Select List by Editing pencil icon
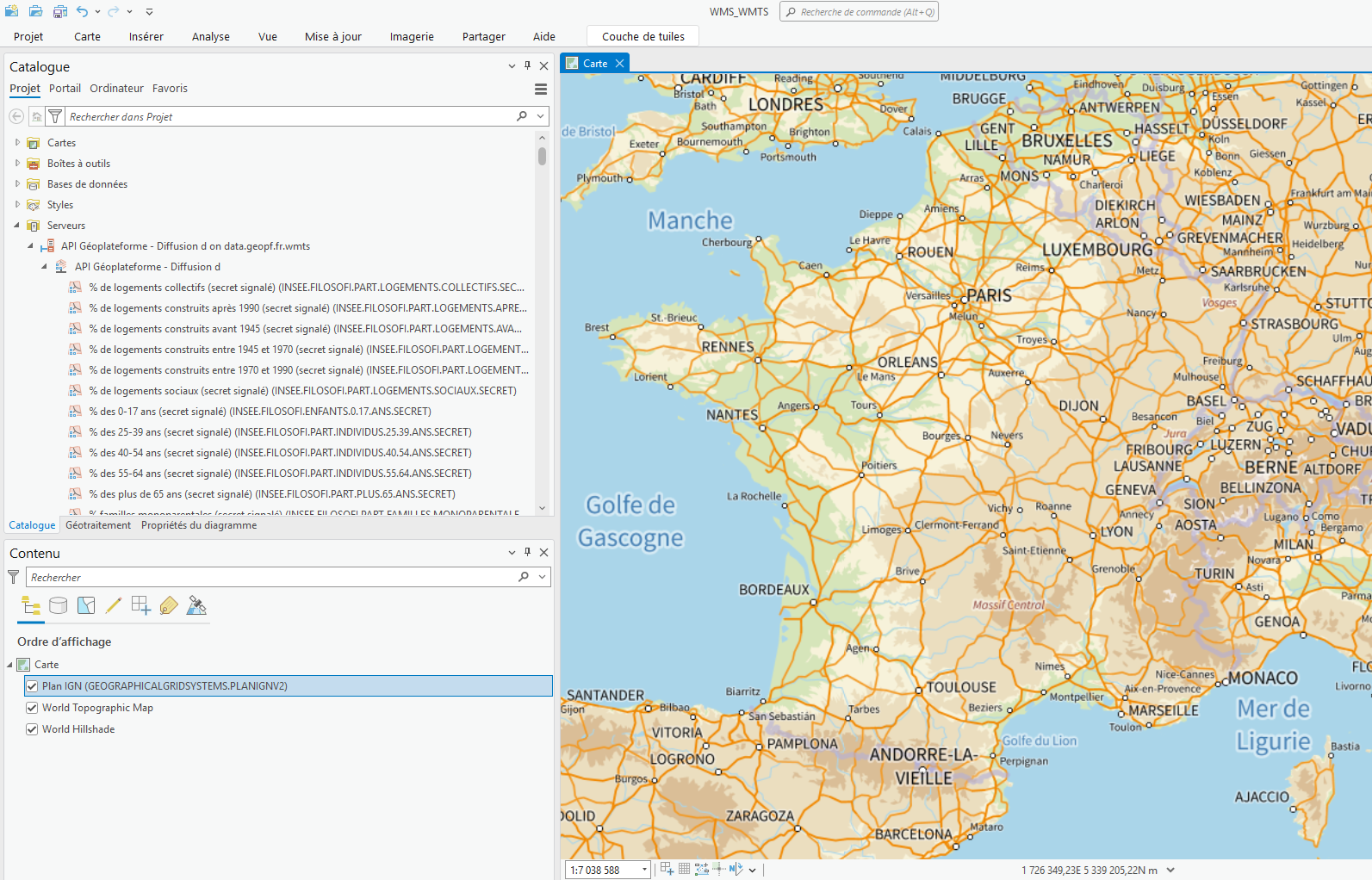 tap(114, 605)
